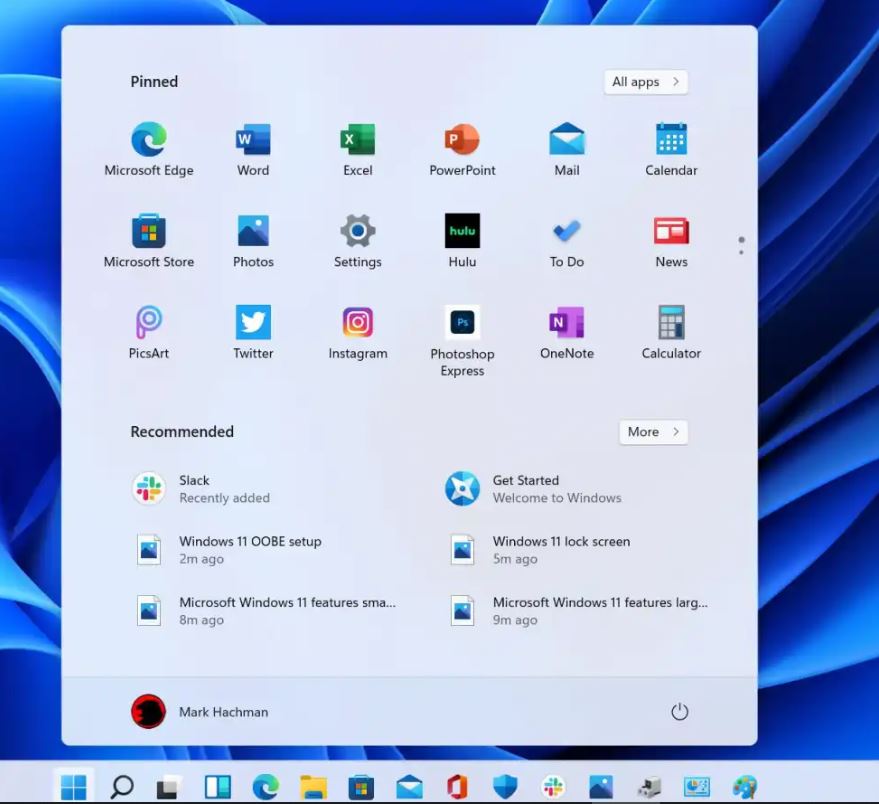Open Search from the taskbar

click(x=122, y=787)
